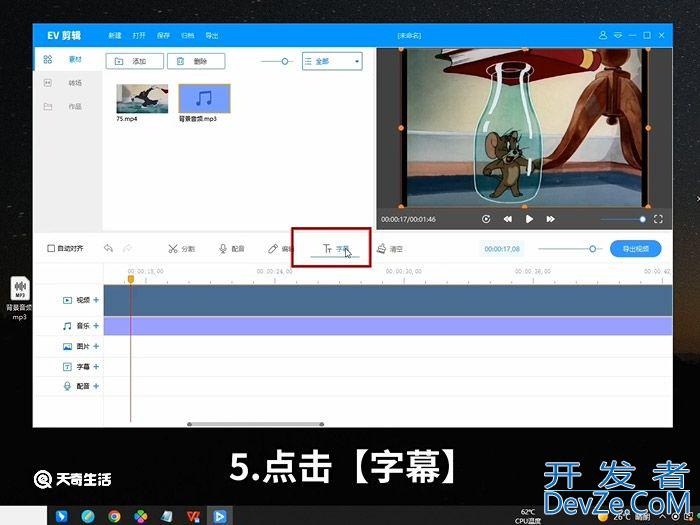This screenshot has height=525, width=700.
Task: Open the 全部 filter dropdown
Action: coord(332,61)
